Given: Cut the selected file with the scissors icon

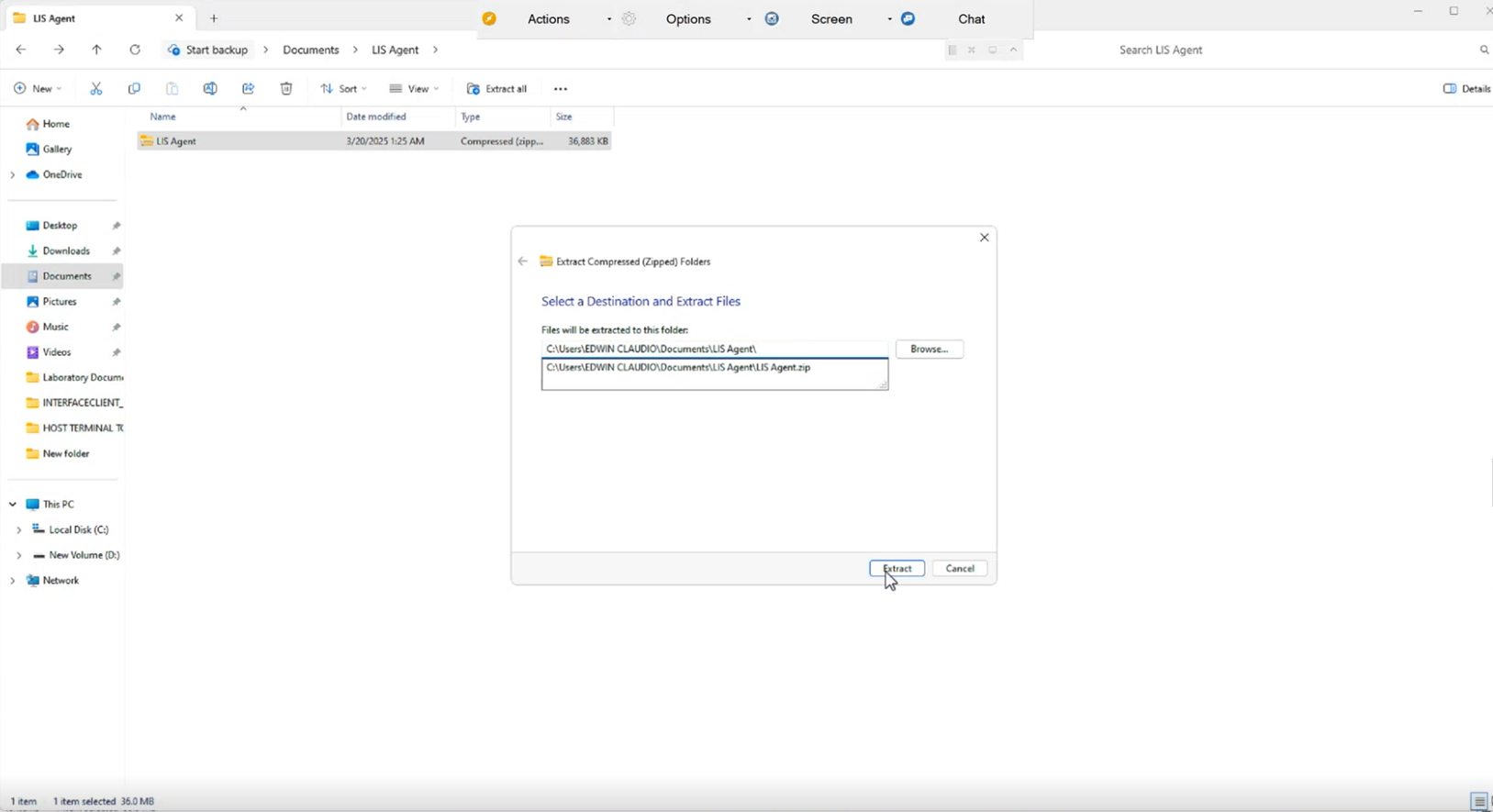Looking at the screenshot, I should 96,89.
